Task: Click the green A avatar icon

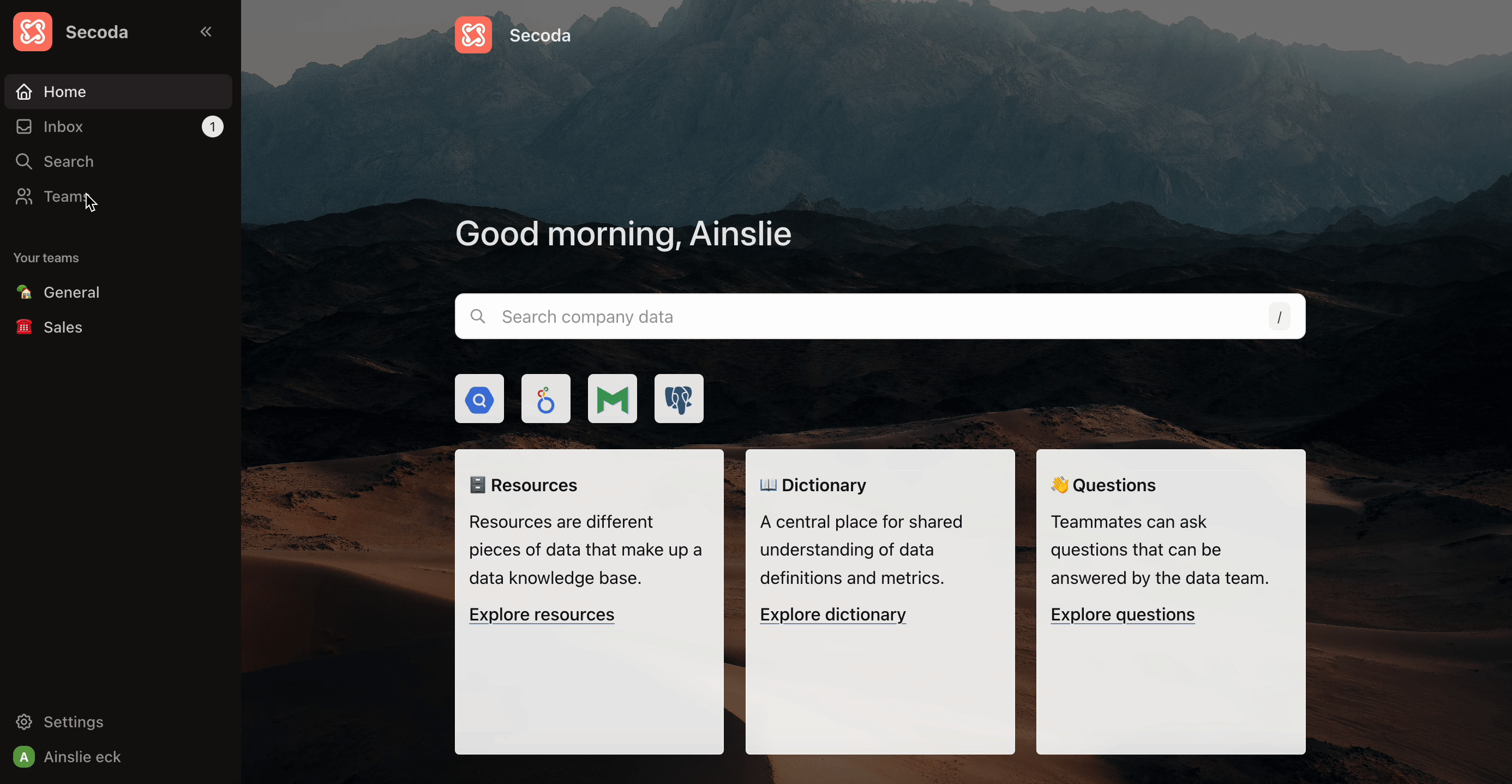Action: point(24,757)
